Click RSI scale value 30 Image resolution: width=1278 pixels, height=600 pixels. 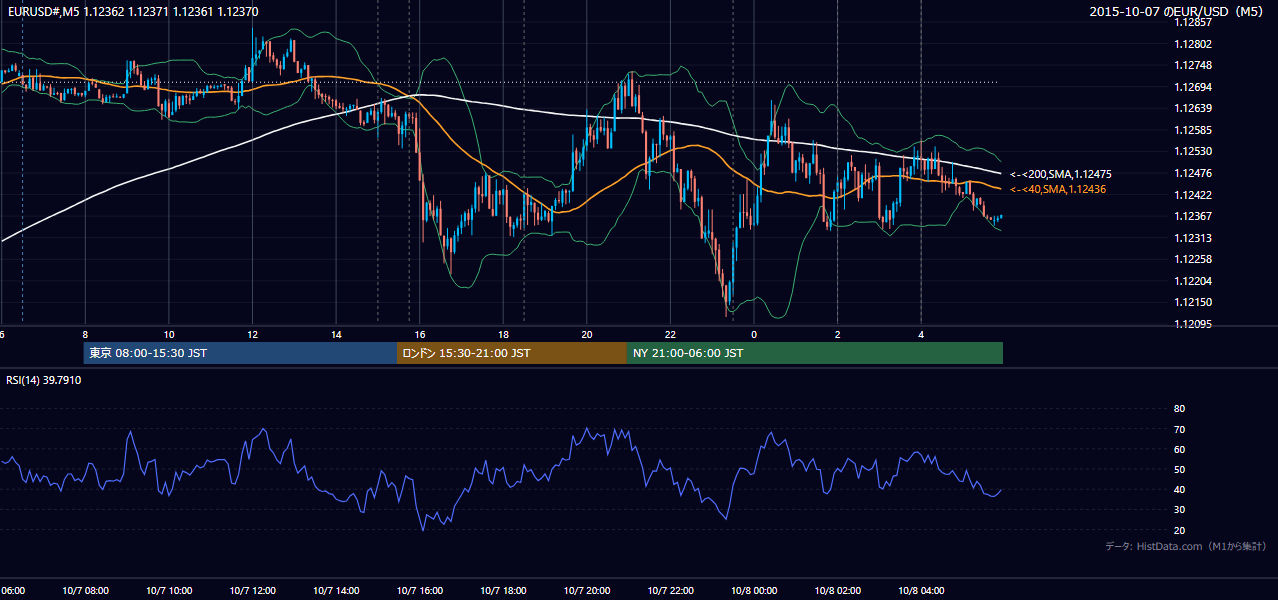(x=1179, y=510)
